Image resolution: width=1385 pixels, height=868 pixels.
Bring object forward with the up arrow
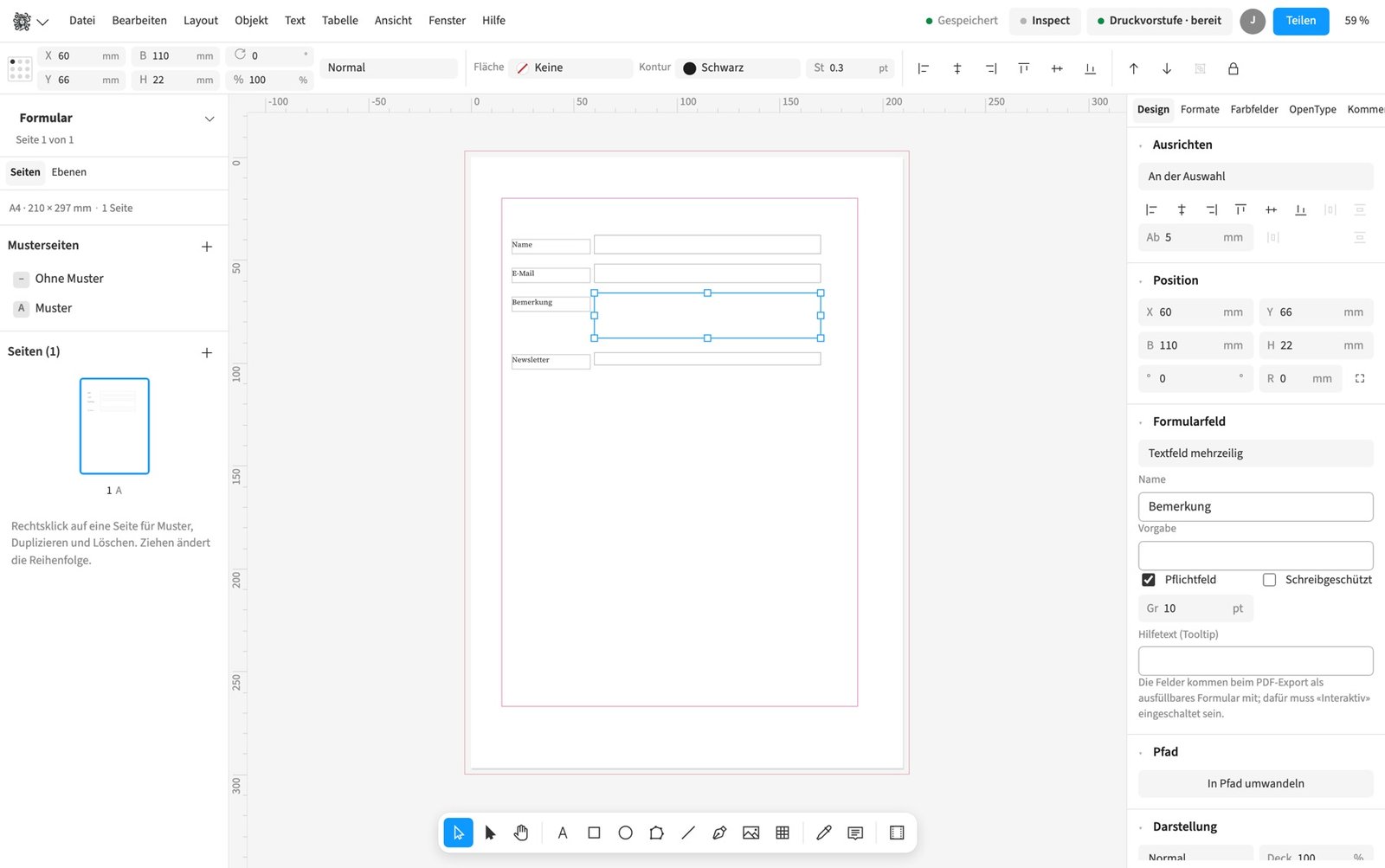(x=1134, y=68)
